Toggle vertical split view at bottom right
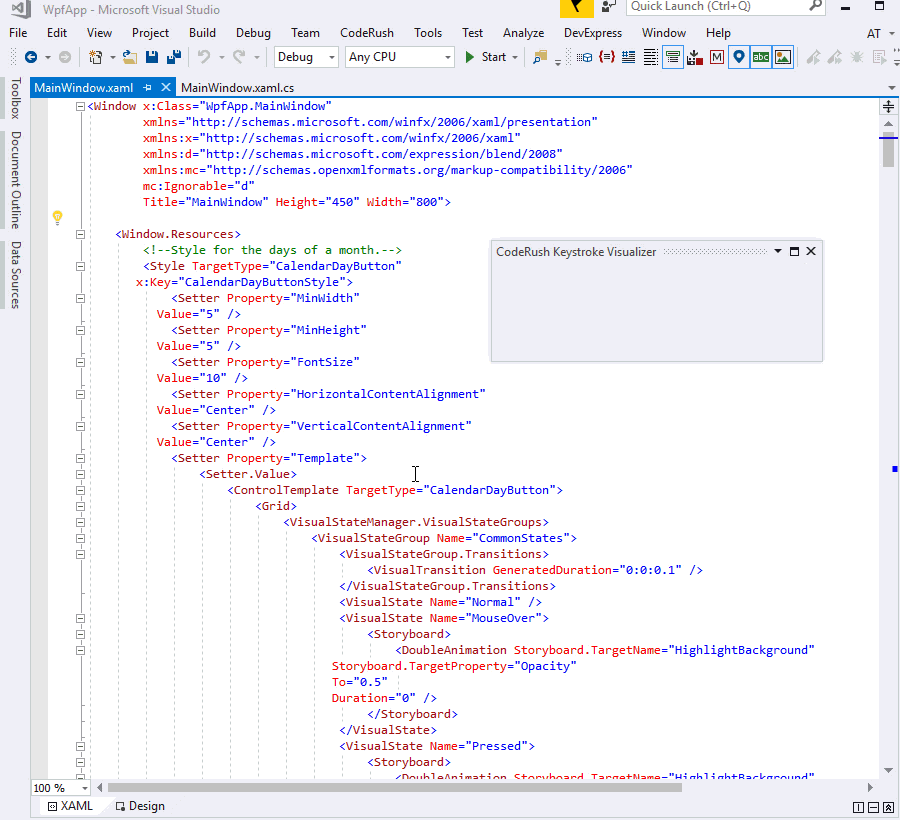900x820 pixels. (858, 807)
